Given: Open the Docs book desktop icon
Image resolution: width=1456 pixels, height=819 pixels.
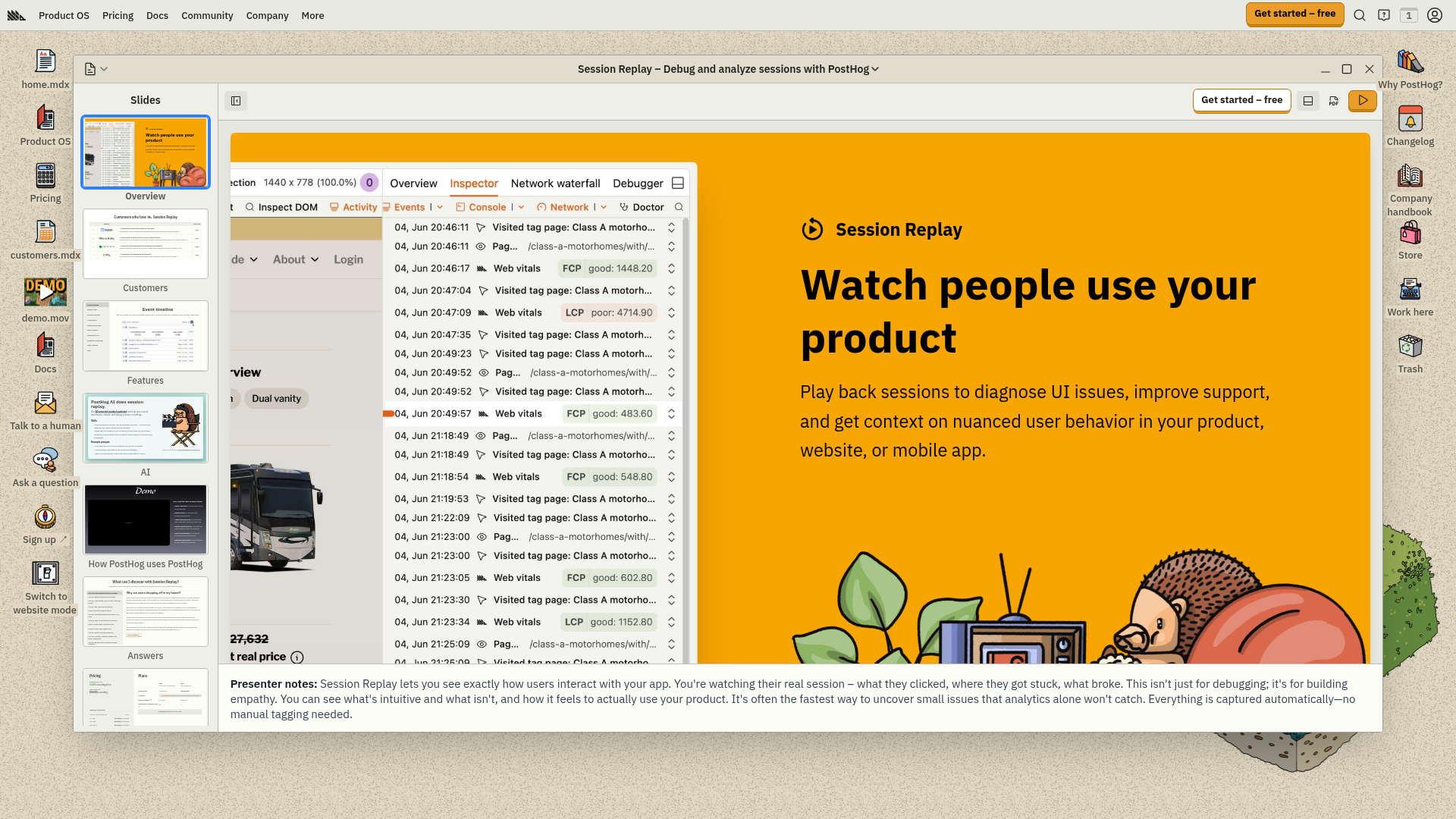Looking at the screenshot, I should [x=45, y=353].
